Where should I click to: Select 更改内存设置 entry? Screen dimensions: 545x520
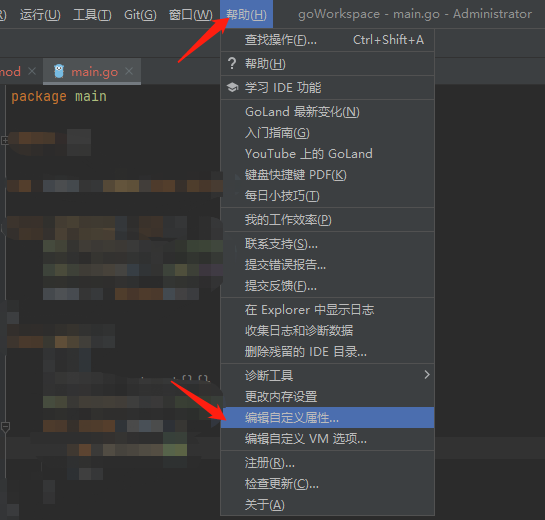point(327,397)
